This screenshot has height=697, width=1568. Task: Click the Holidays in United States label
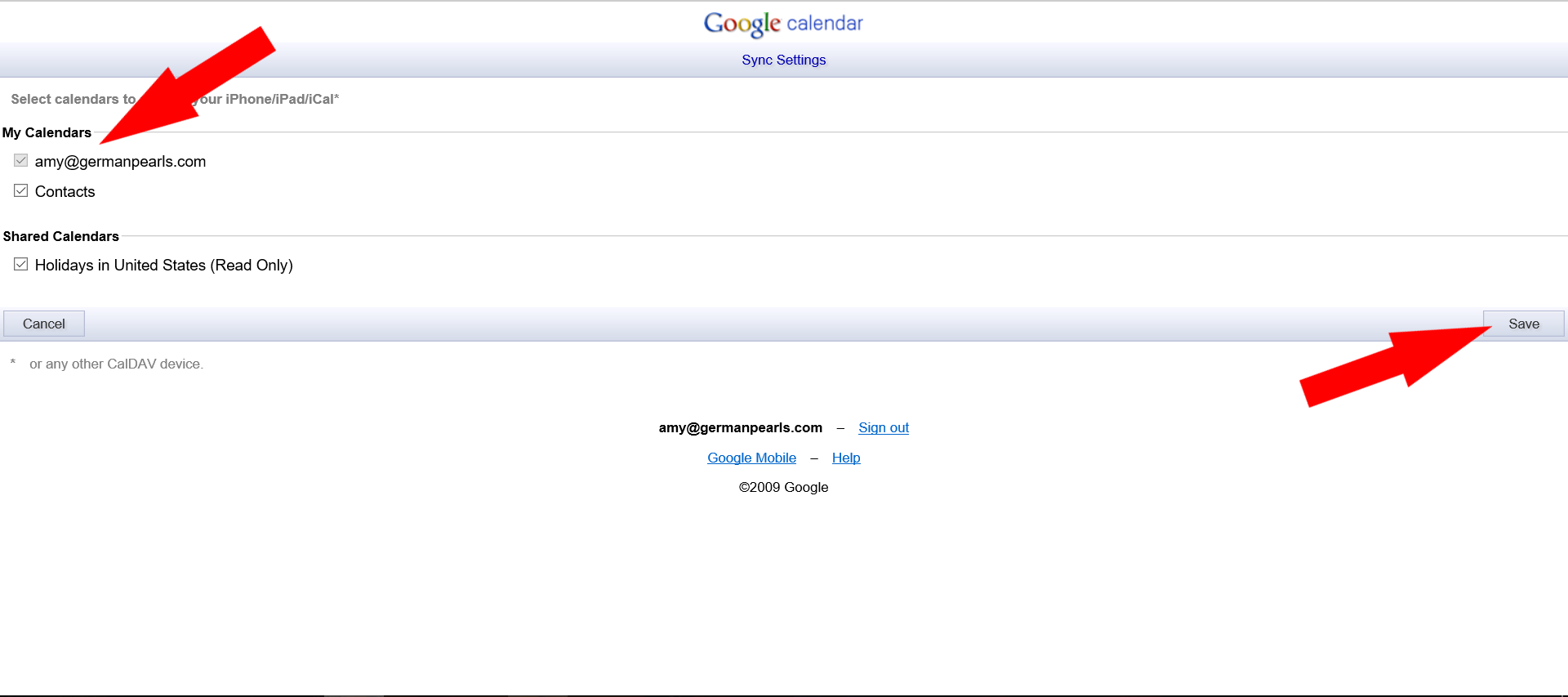click(x=164, y=265)
